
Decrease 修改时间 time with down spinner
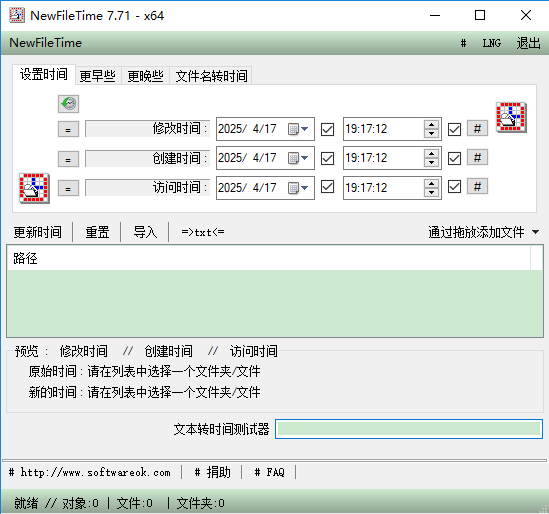431,133
